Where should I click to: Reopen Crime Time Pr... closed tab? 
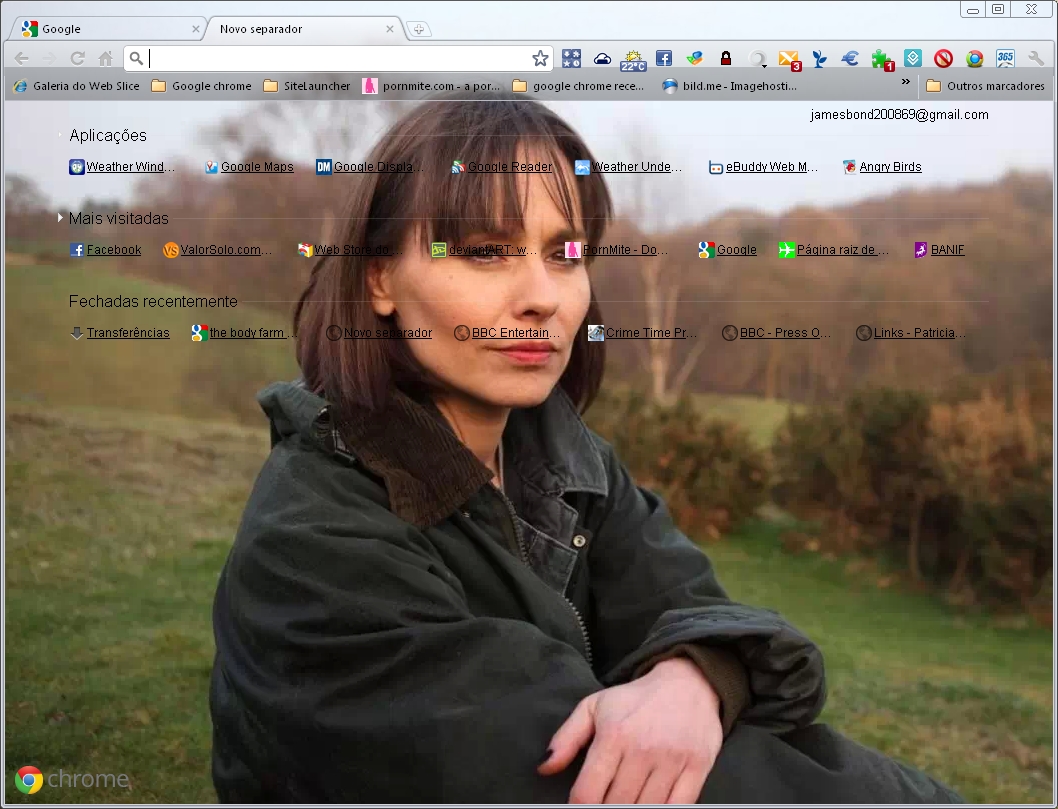[x=642, y=333]
